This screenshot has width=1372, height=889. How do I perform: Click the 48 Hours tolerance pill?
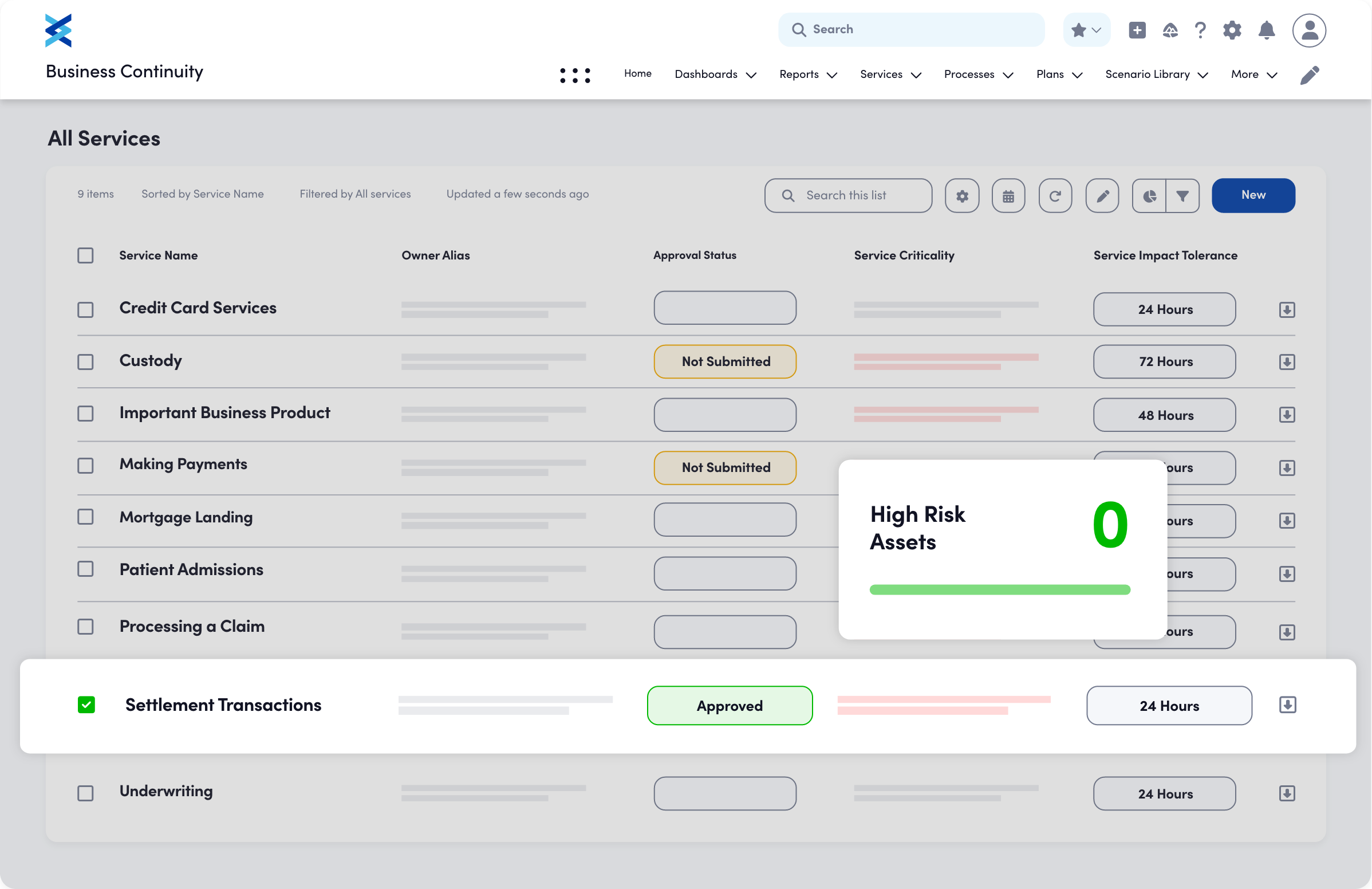coord(1164,415)
